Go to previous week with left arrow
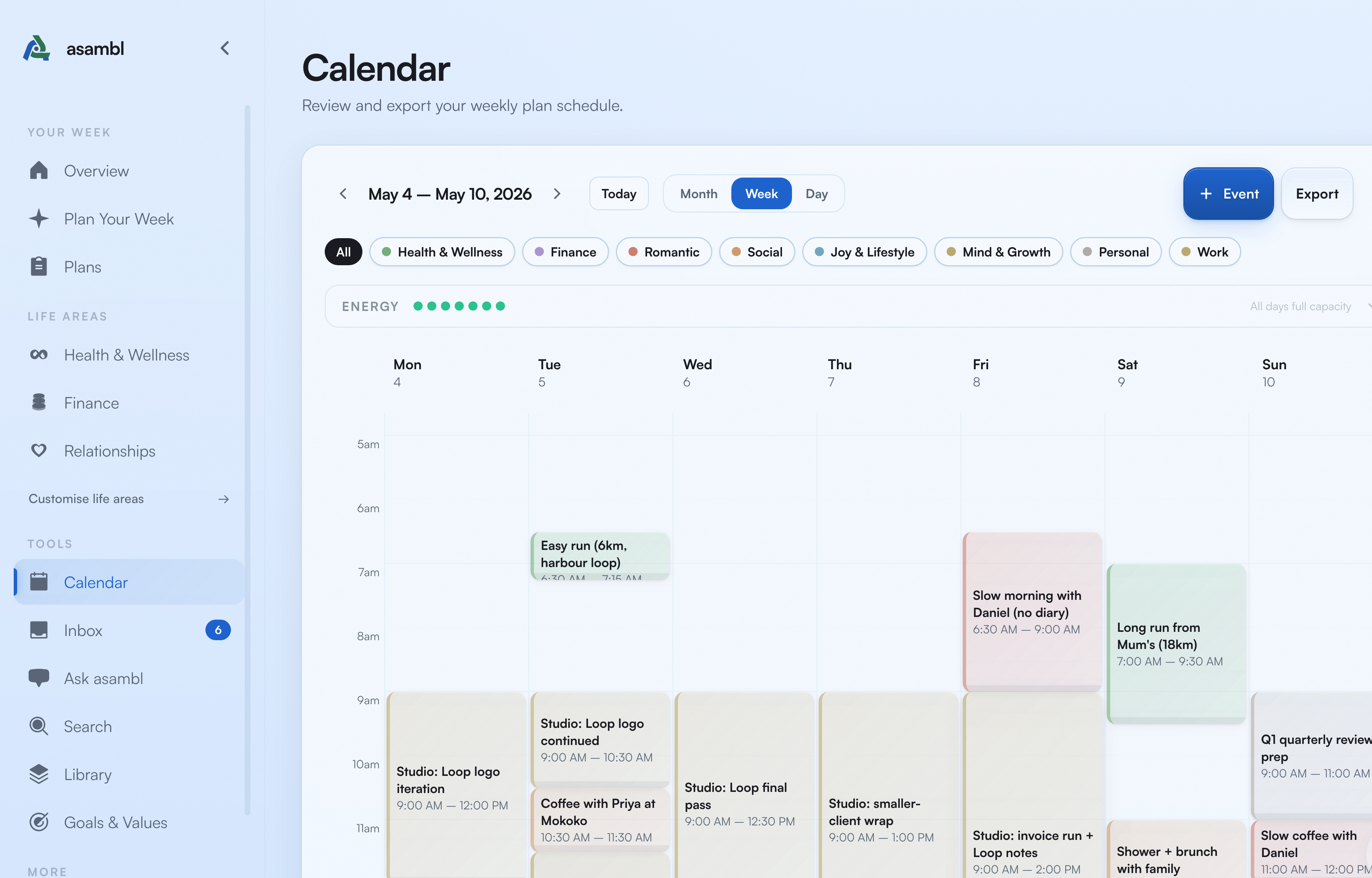This screenshot has height=878, width=1372. point(343,194)
